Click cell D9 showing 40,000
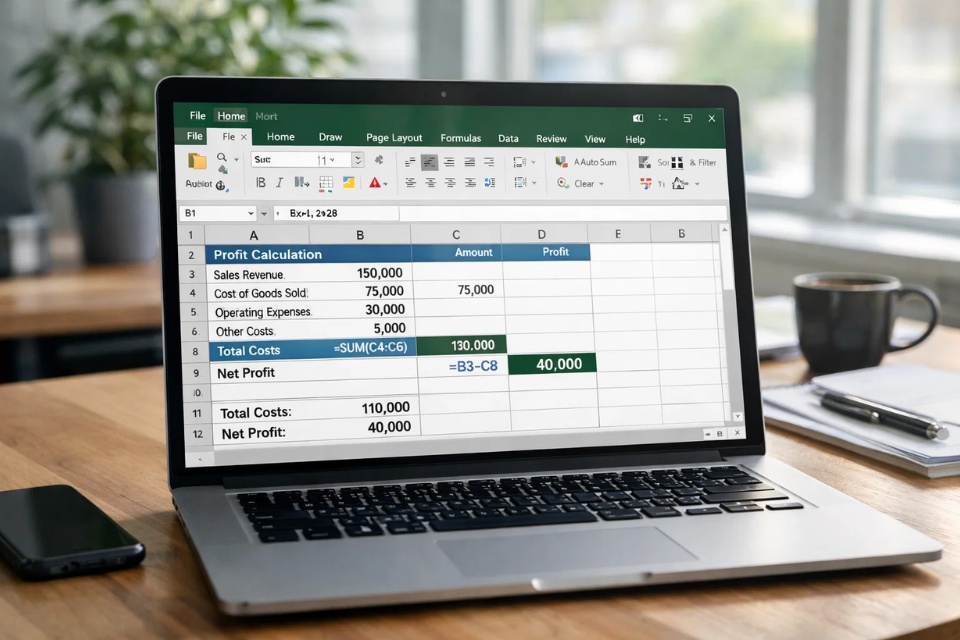Screen dimensions: 960x640 coord(553,364)
